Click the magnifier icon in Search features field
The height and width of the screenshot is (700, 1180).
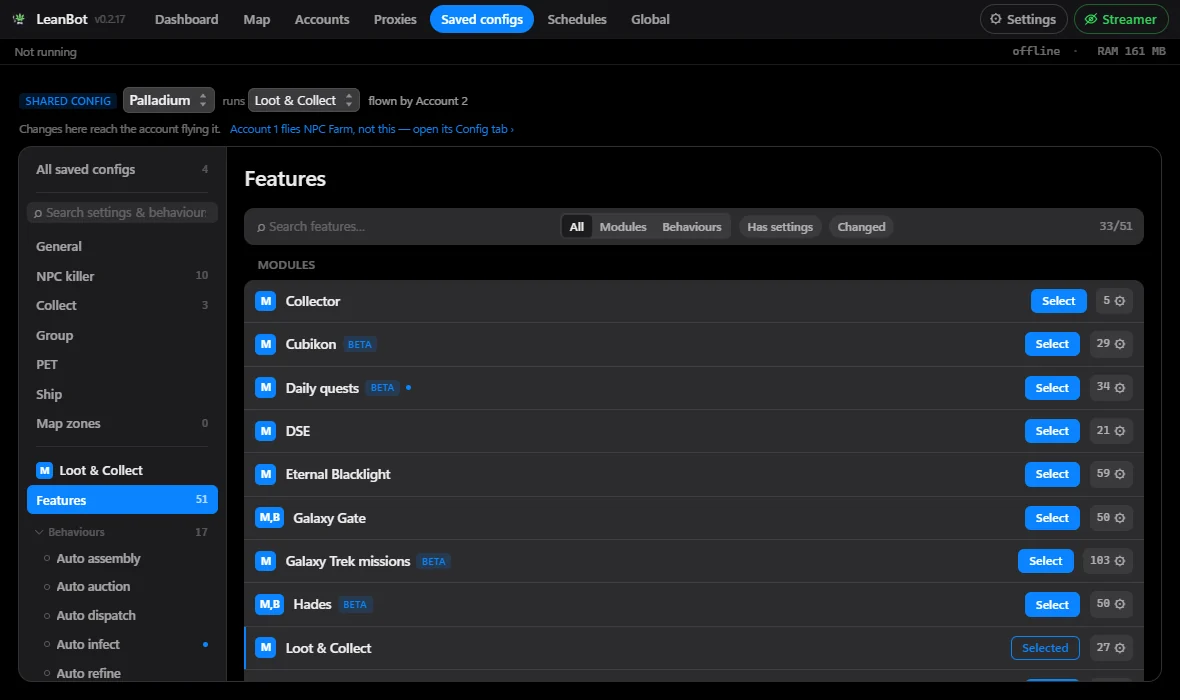click(x=261, y=227)
